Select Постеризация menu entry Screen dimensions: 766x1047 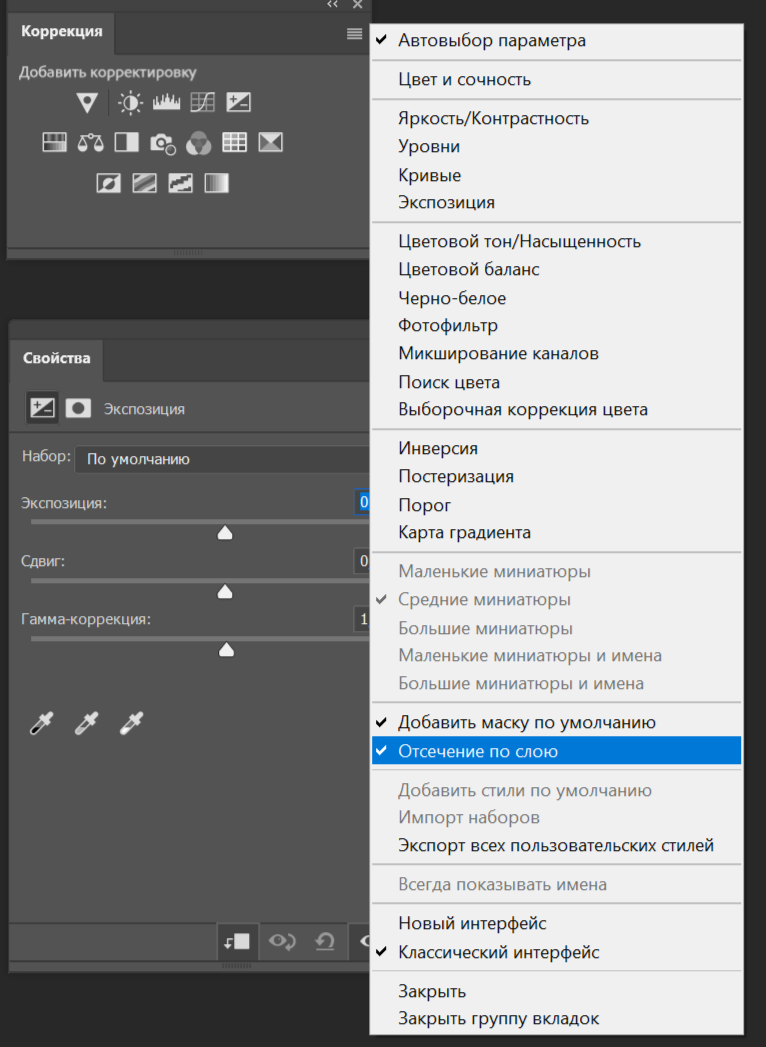coord(556,476)
